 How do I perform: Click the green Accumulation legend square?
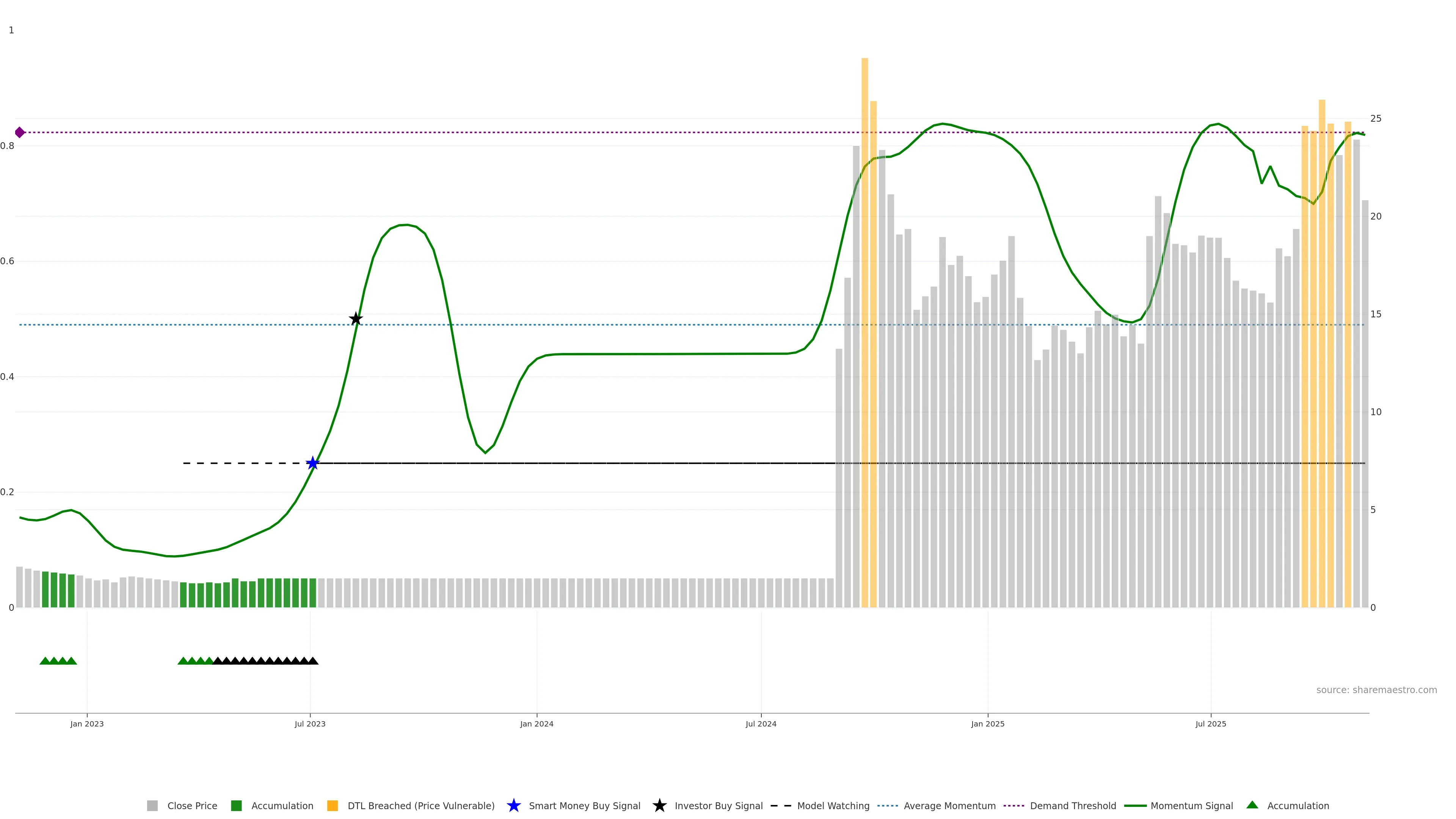point(236,805)
